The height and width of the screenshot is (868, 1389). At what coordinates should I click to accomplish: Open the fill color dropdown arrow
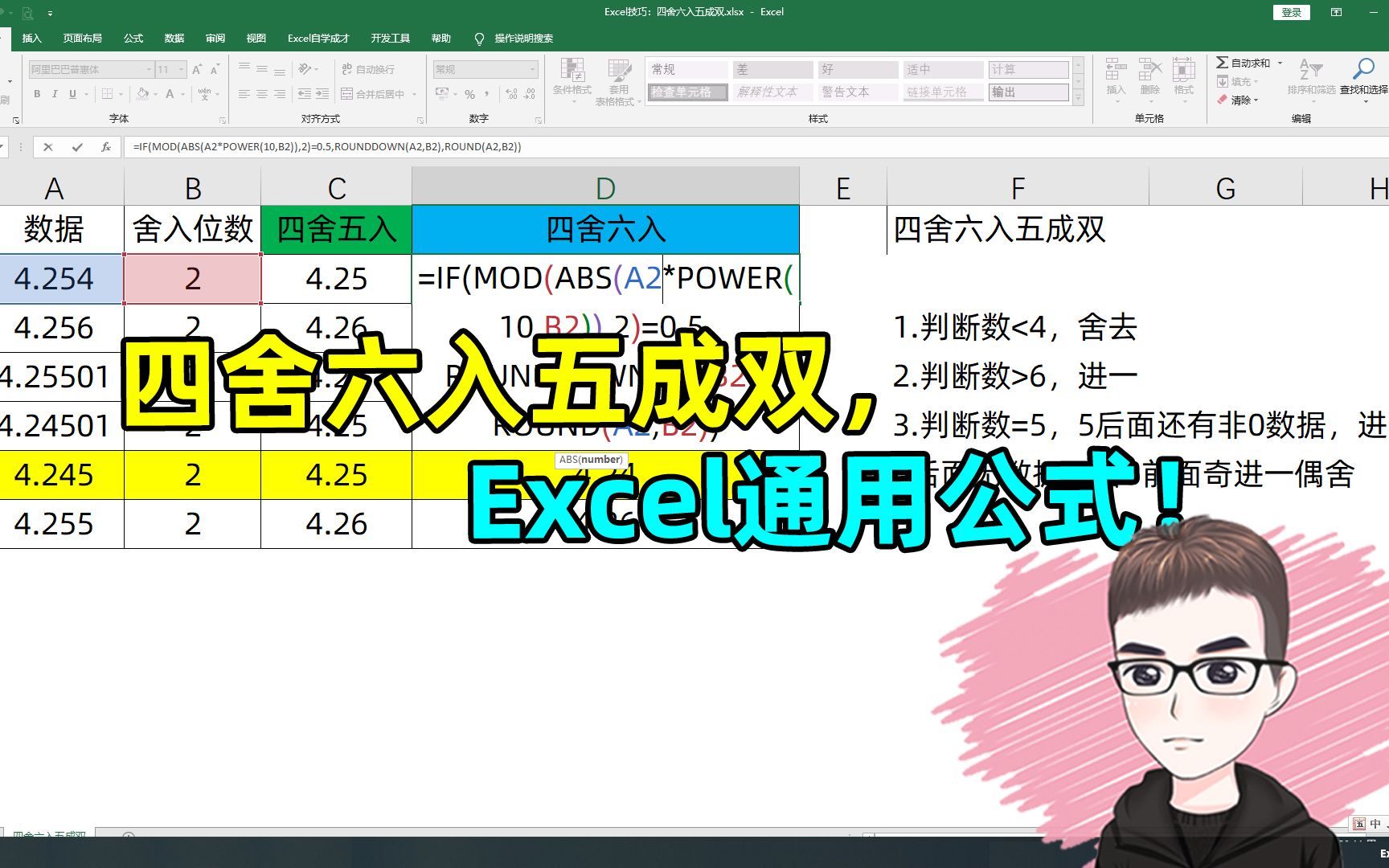(155, 94)
